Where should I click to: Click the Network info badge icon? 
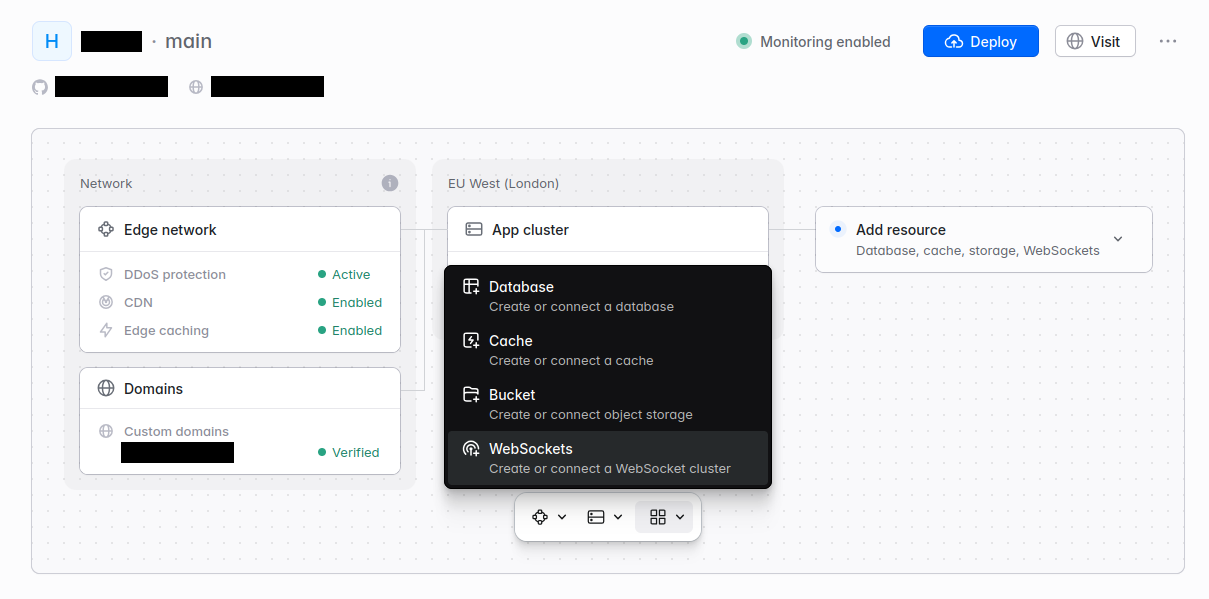click(x=390, y=183)
